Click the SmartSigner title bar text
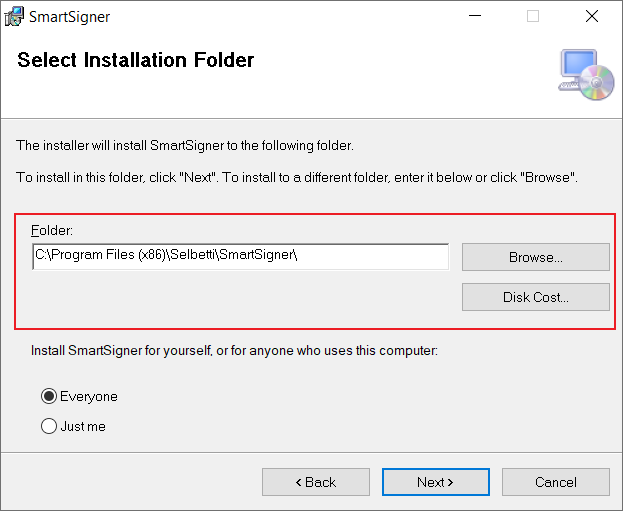 tap(70, 17)
